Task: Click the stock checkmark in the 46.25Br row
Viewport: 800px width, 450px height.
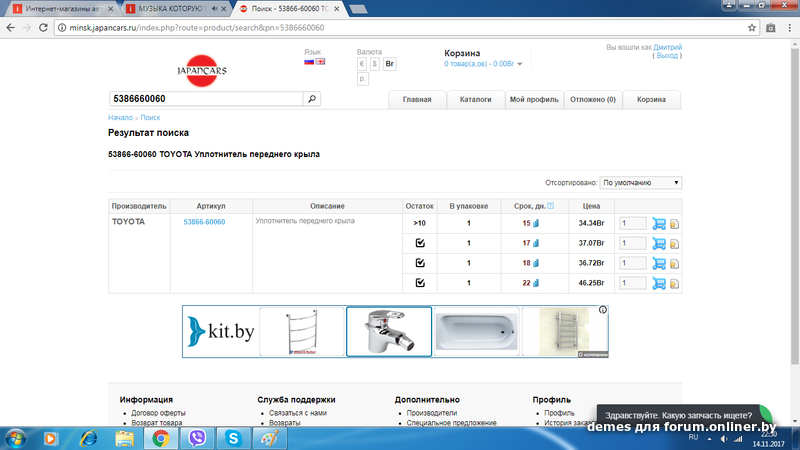Action: point(420,284)
